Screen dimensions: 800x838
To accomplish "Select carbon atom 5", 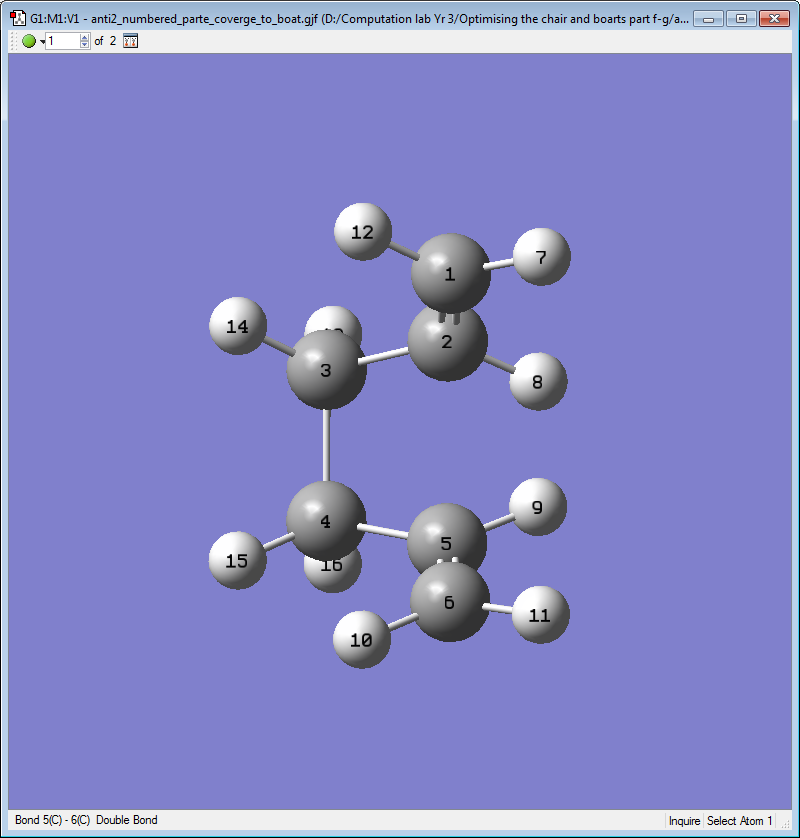I will tap(447, 537).
